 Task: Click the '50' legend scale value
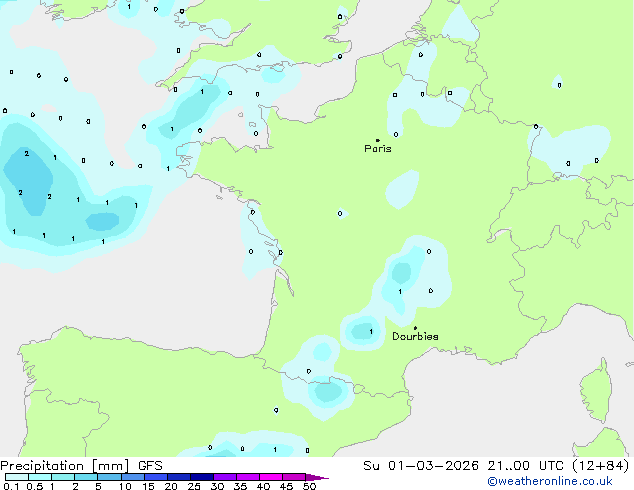pyautogui.click(x=309, y=486)
